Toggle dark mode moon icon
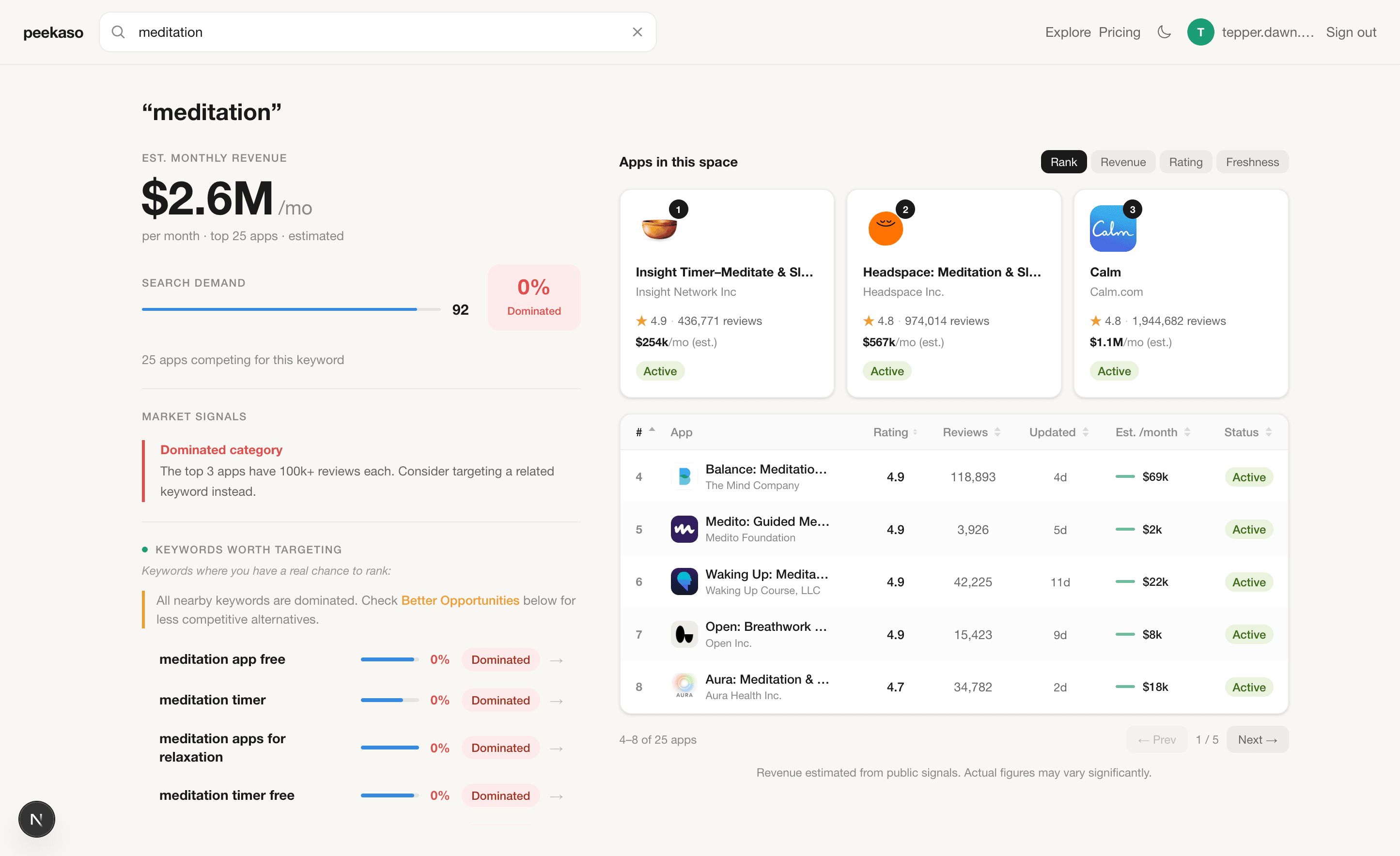 (1164, 32)
